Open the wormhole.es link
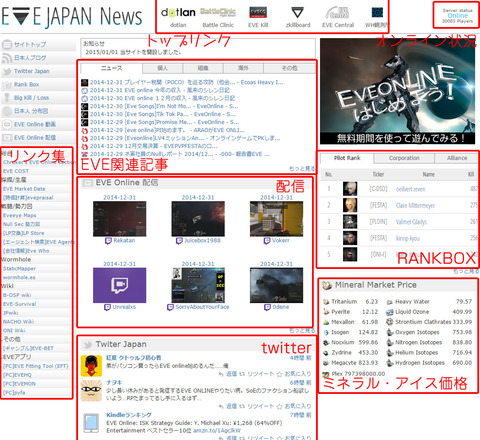This screenshot has height=440, width=480. tap(19, 277)
